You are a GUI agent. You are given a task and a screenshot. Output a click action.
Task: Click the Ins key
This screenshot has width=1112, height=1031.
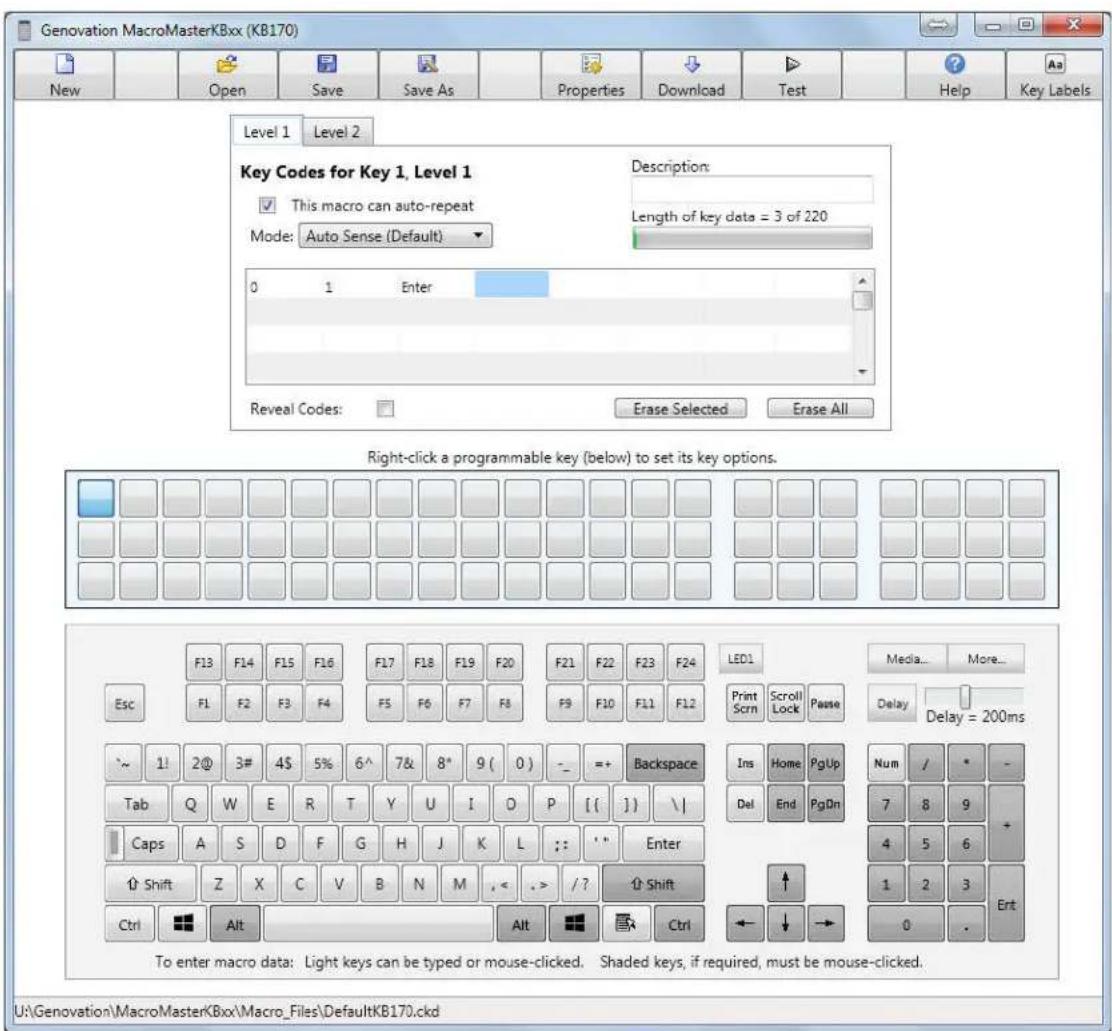click(x=745, y=763)
